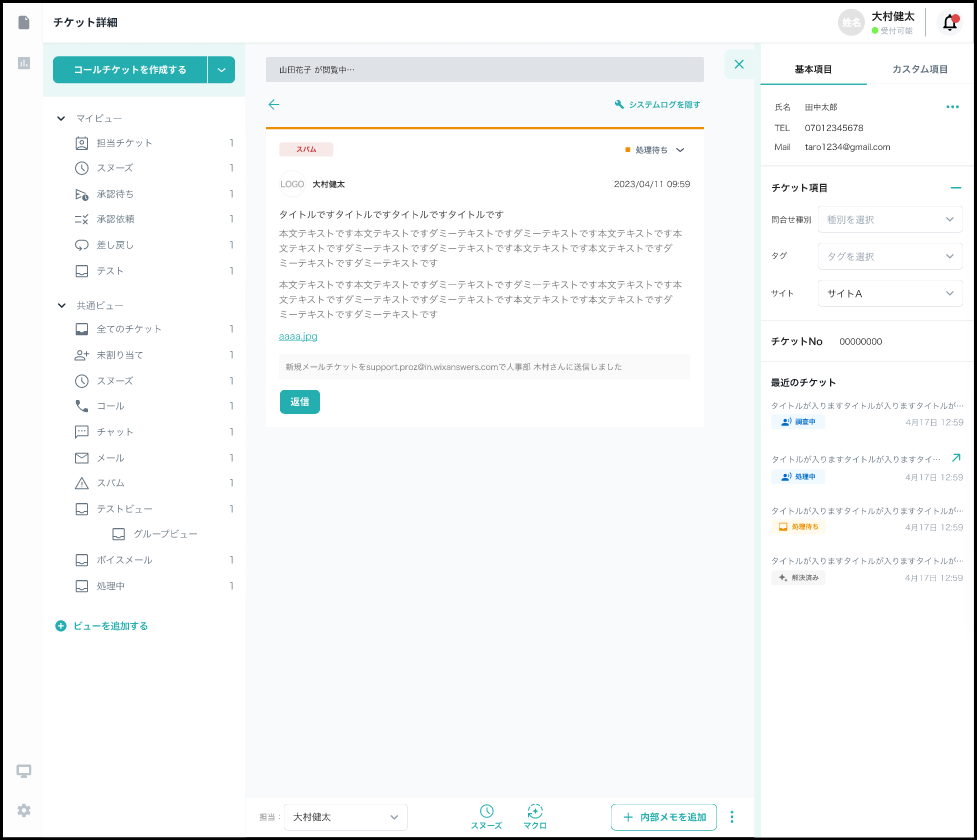Click the Snooze clock icon at bottom
This screenshot has width=977, height=840.
point(486,811)
